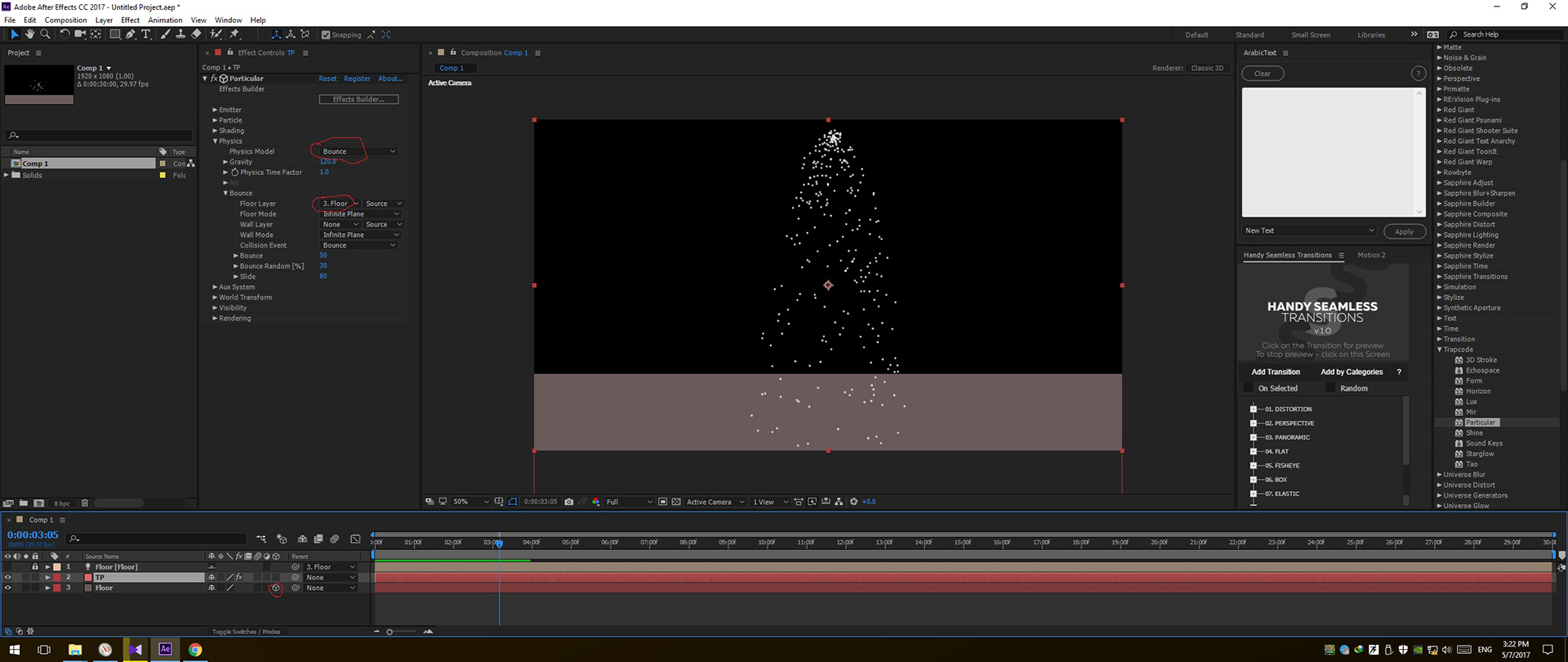Open File Explorer from the taskbar
Viewport: 1568px width, 662px height.
point(75,650)
